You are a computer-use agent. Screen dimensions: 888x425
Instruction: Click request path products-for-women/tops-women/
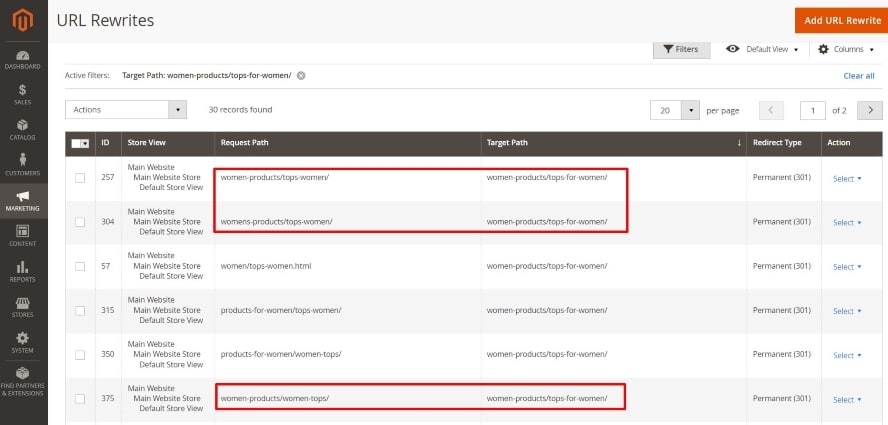281,310
